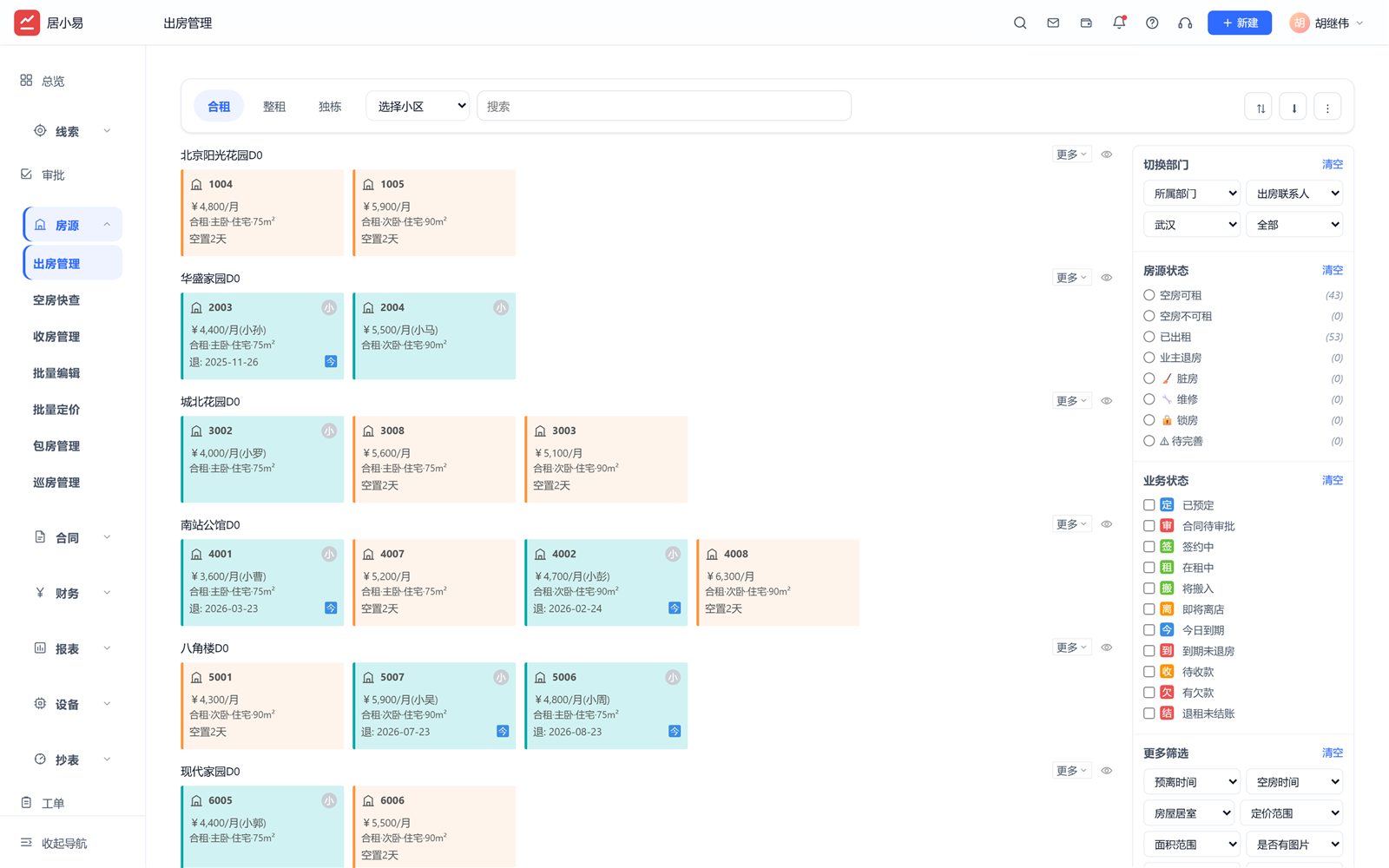
Task: Click the sort order toolbar icon
Action: tap(1260, 108)
